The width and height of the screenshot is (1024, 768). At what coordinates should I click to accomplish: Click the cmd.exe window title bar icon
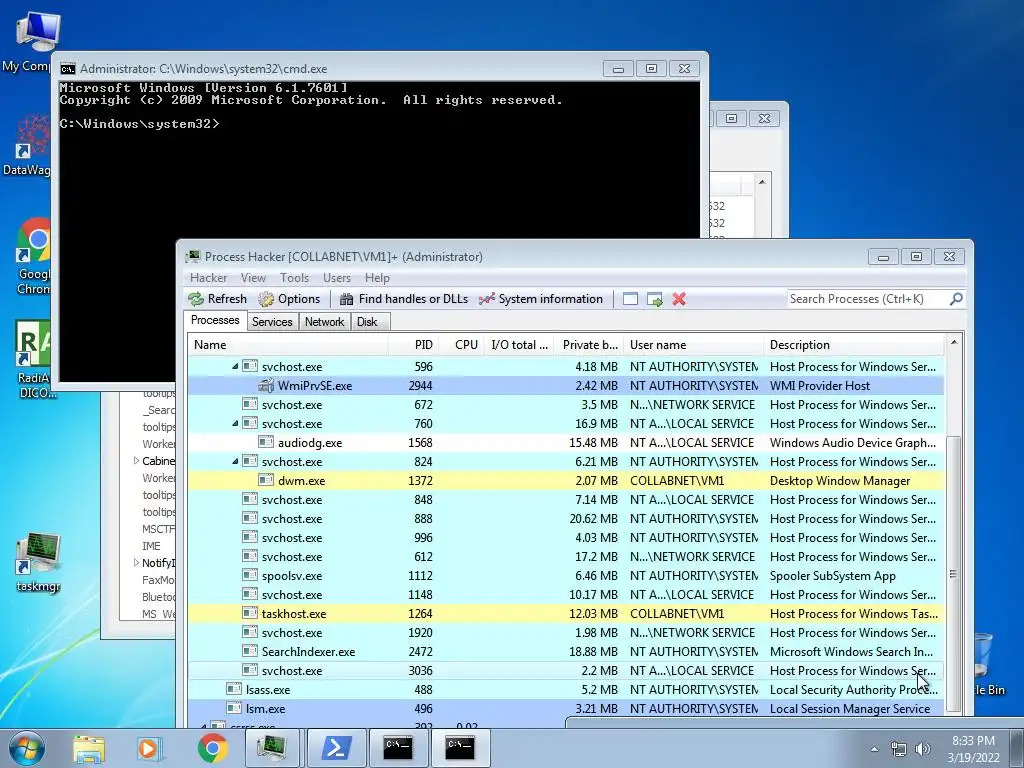click(67, 69)
